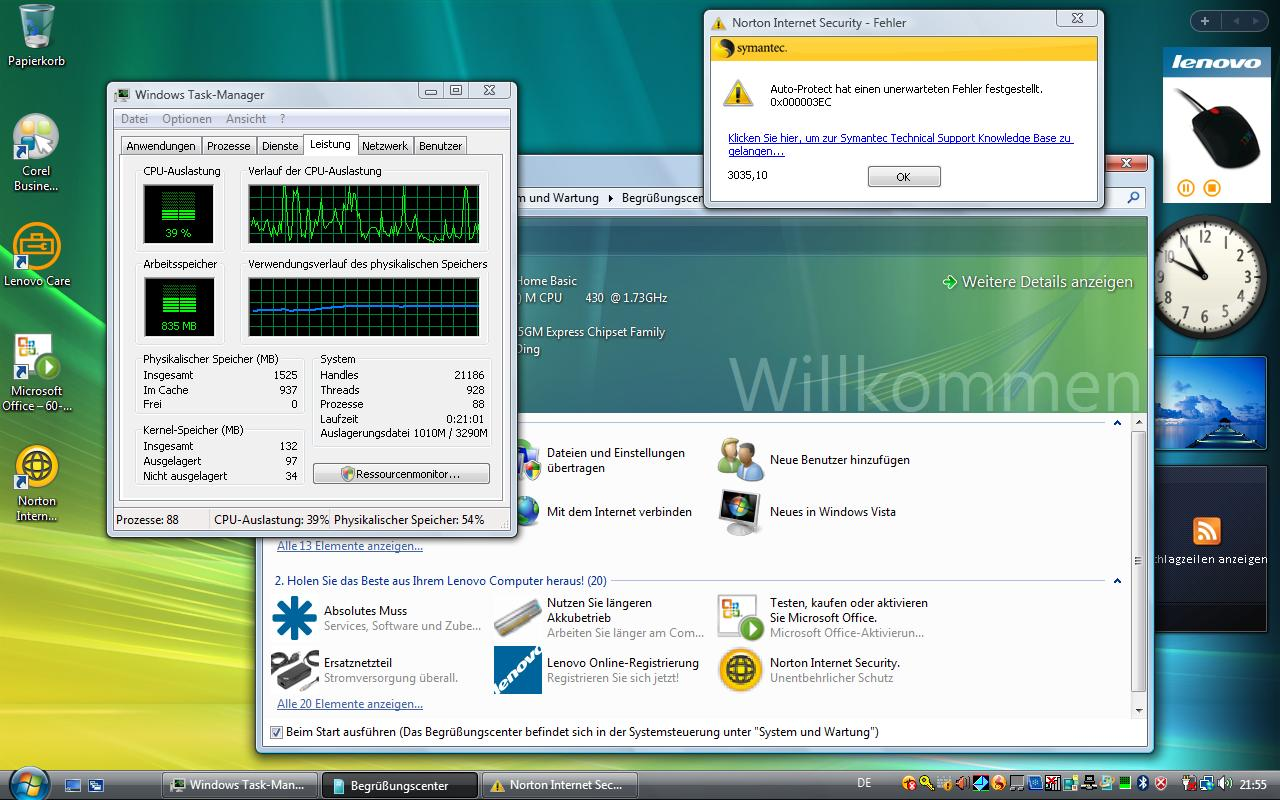Click the language bar DE indicator
The height and width of the screenshot is (800, 1280).
point(864,783)
